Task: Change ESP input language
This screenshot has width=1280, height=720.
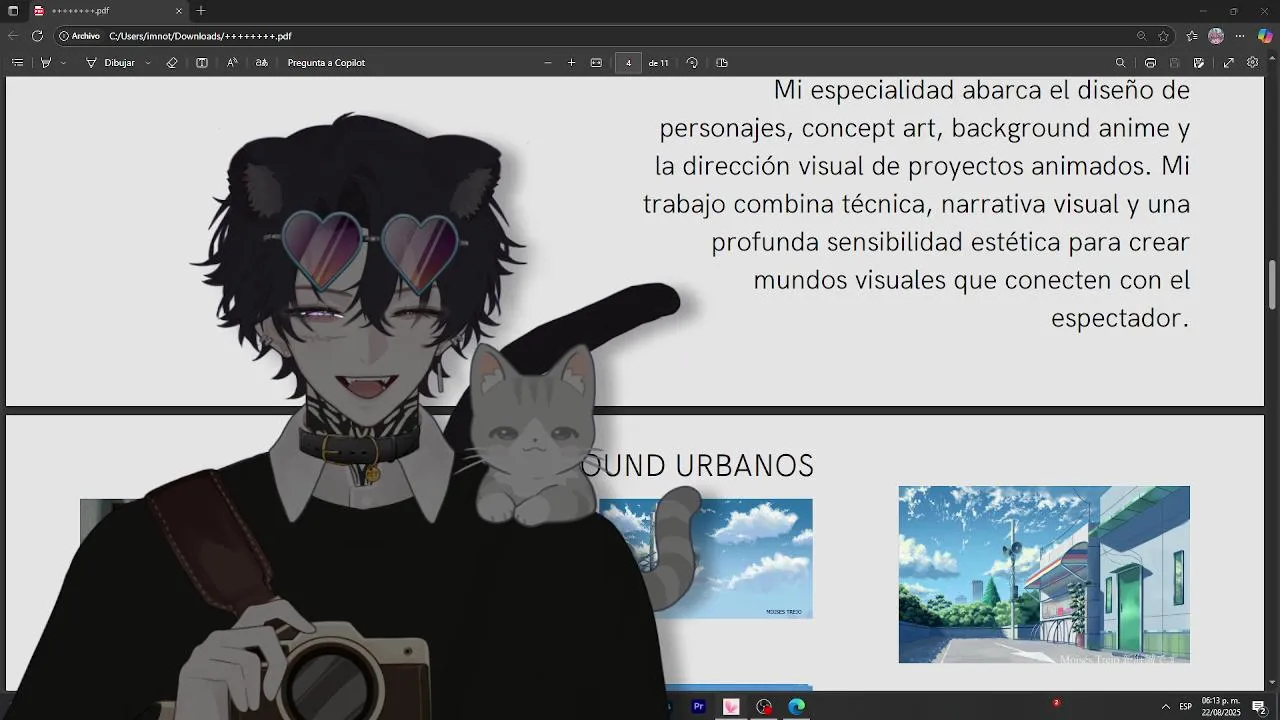Action: pyautogui.click(x=1186, y=707)
